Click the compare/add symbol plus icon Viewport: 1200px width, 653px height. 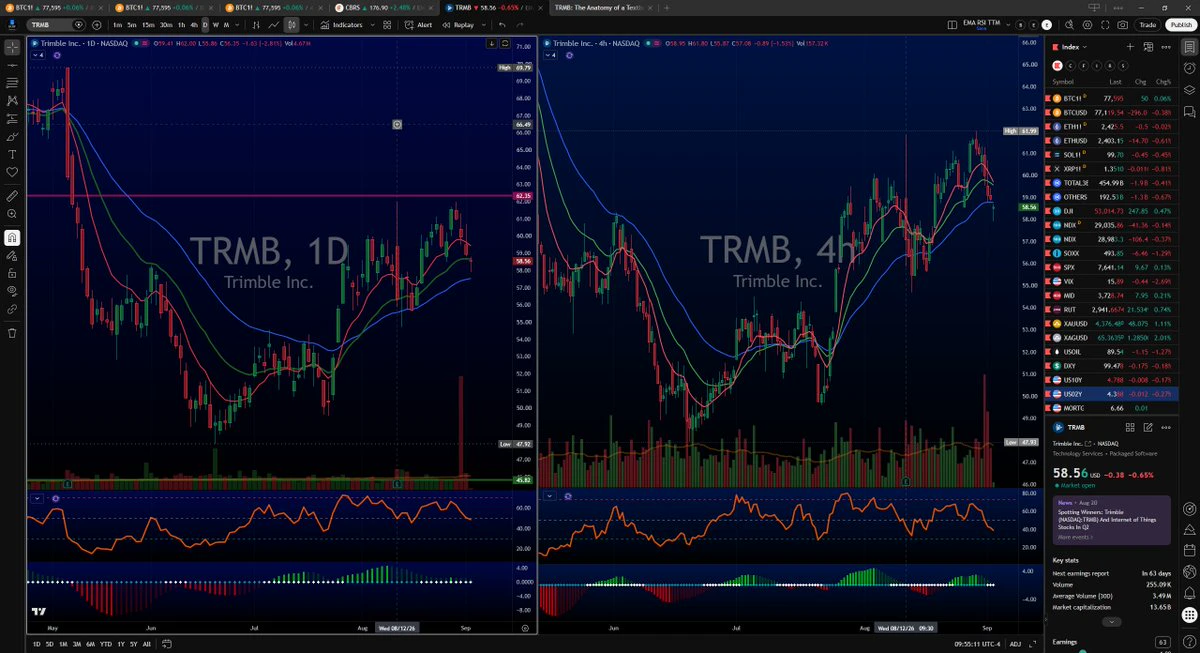96,24
